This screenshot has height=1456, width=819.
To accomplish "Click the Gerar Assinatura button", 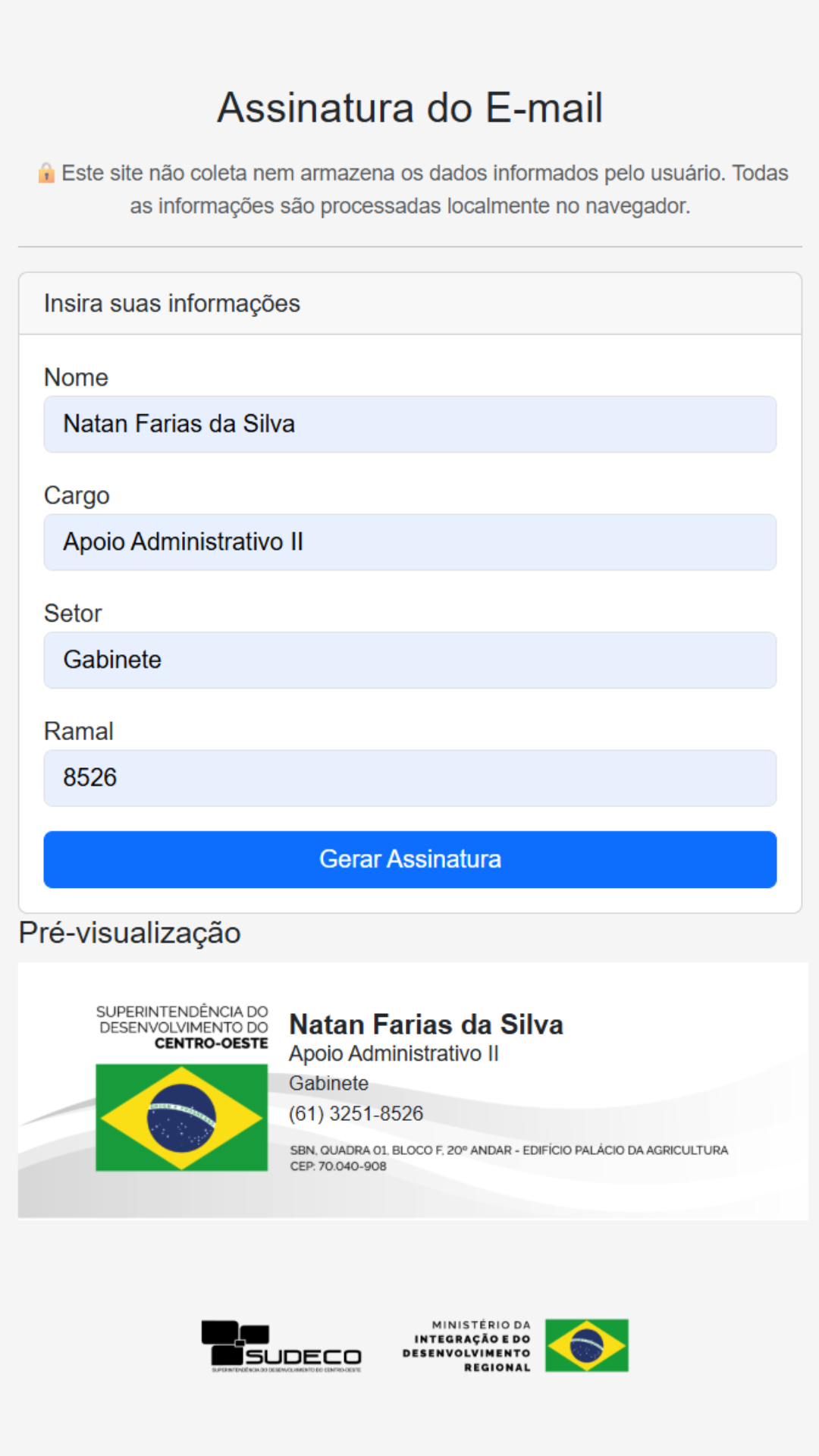I will point(410,859).
